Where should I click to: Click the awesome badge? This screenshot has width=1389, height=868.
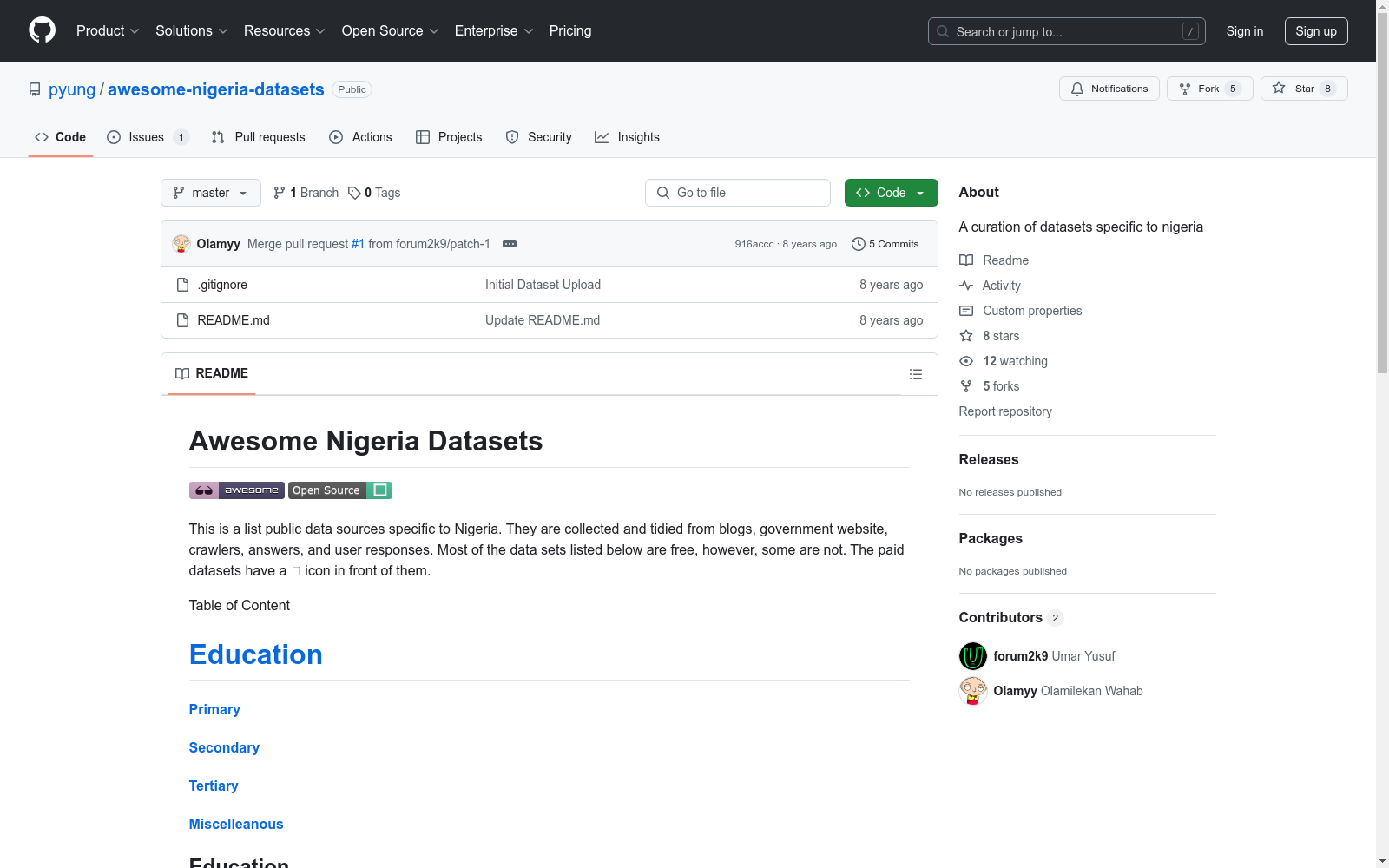(x=237, y=490)
